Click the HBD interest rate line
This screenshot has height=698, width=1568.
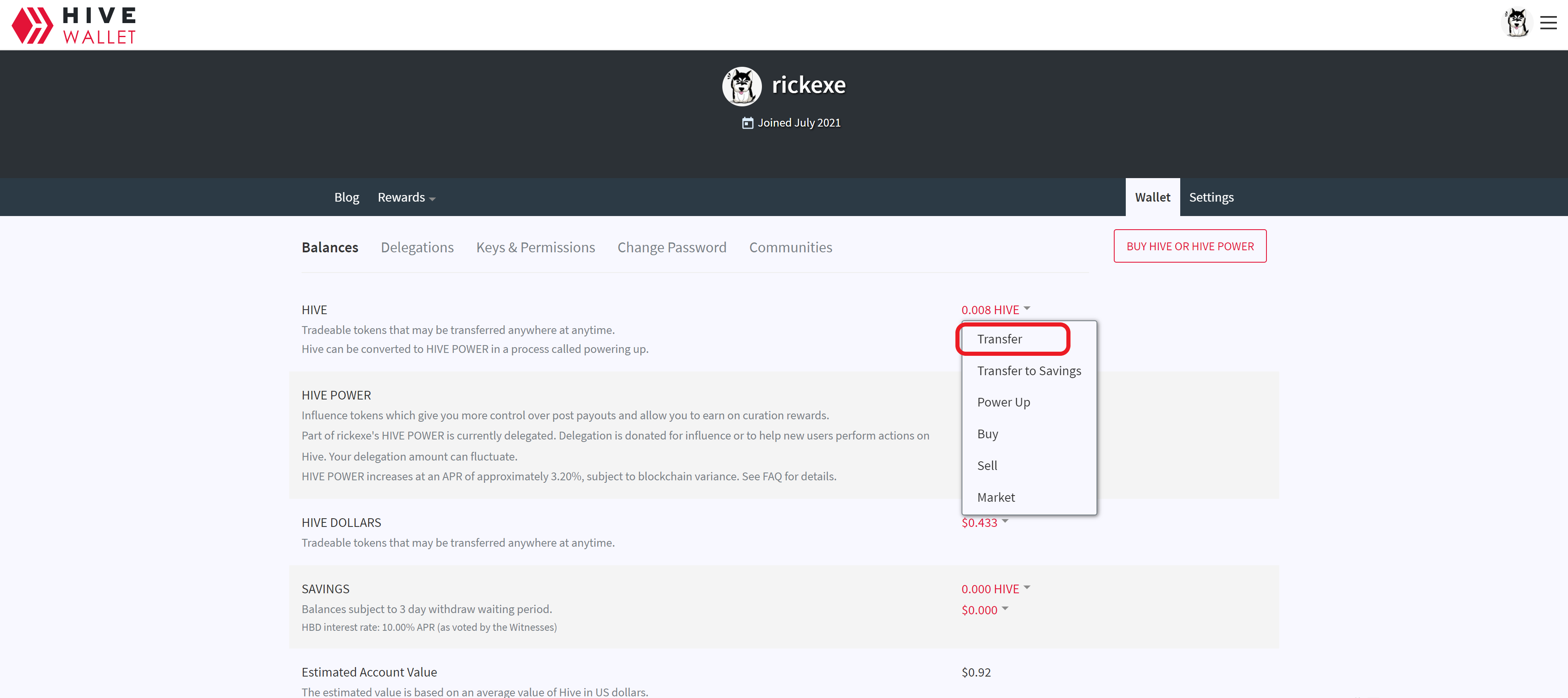pos(429,627)
